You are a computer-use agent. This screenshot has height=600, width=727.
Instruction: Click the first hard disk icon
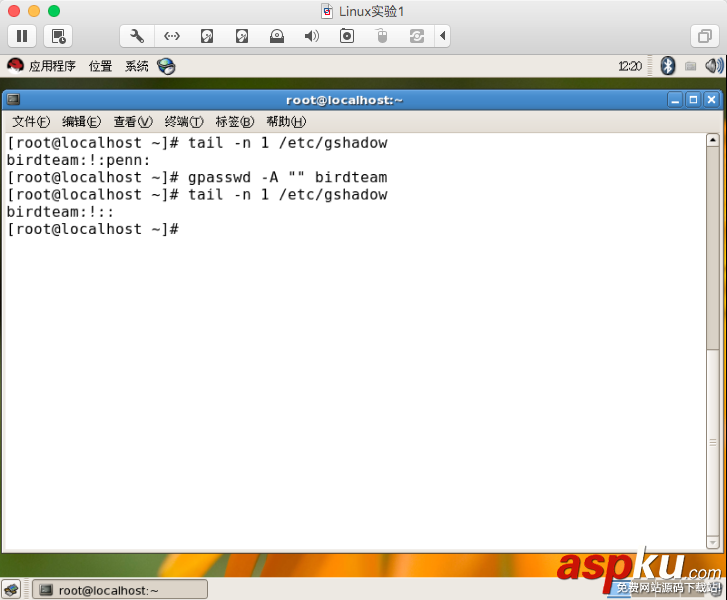[207, 36]
